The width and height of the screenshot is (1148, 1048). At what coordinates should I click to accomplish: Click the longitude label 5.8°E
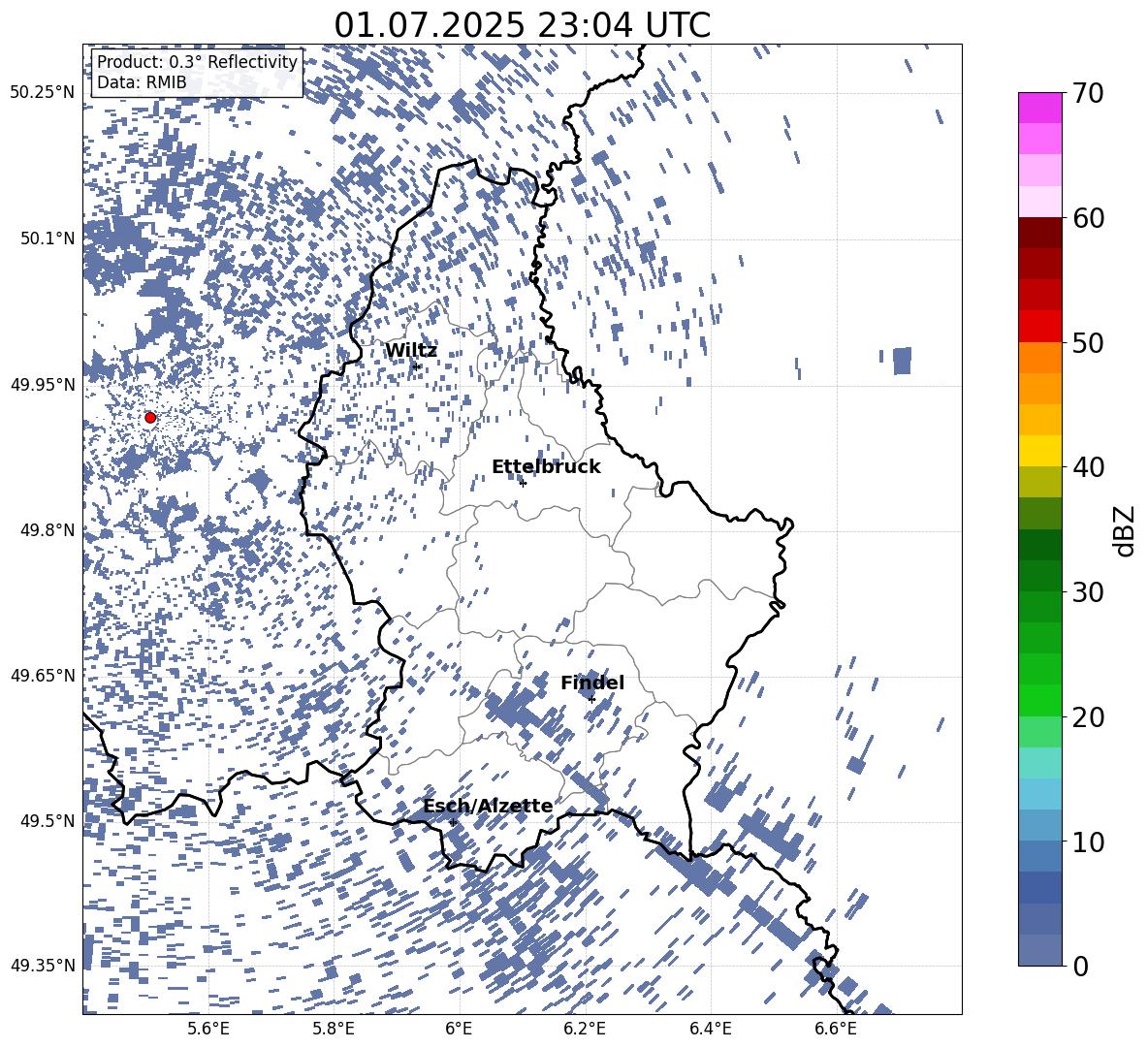click(334, 1029)
